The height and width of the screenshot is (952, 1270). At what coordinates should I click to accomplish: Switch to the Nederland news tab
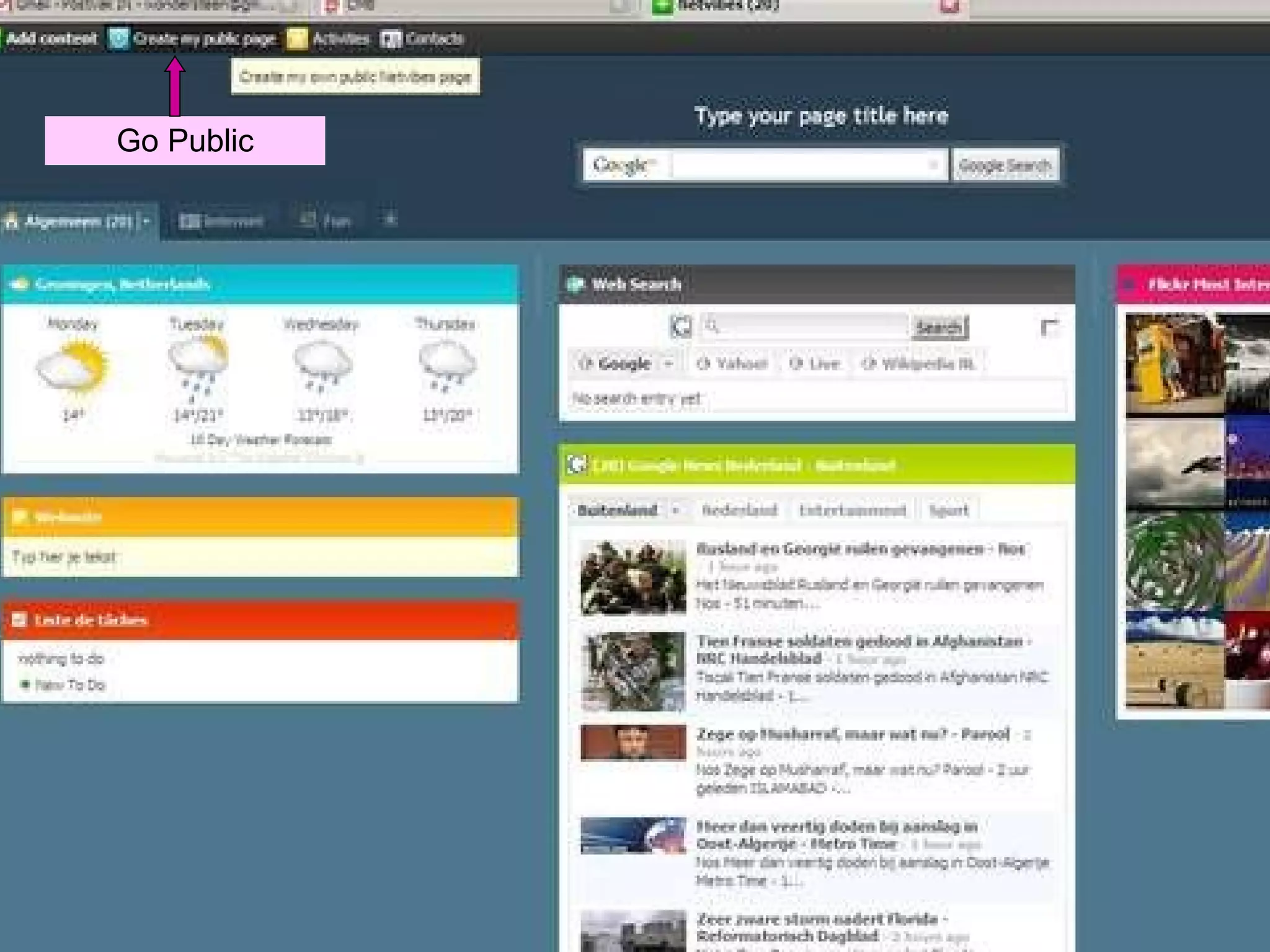tap(739, 511)
